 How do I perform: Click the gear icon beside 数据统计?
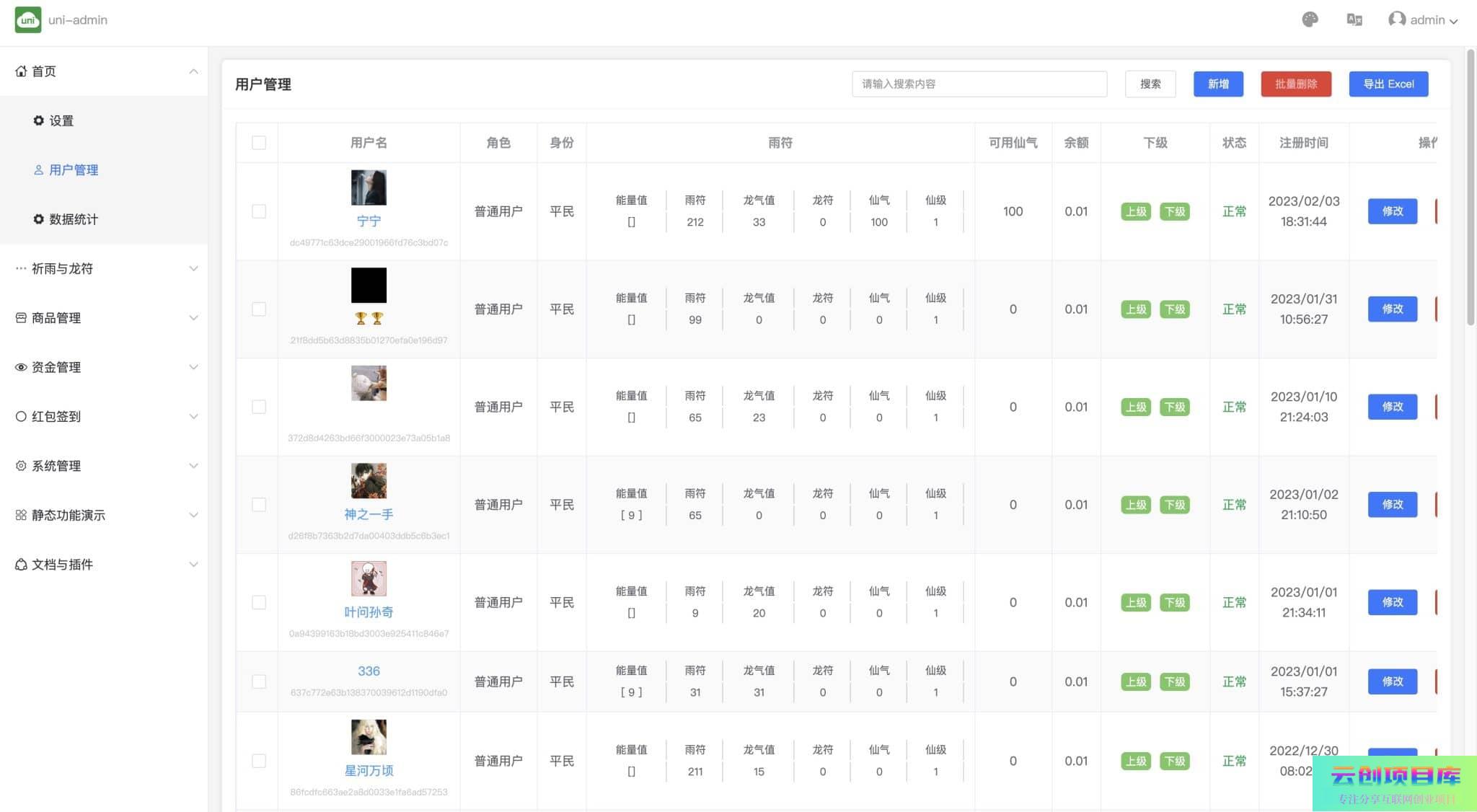[x=39, y=219]
